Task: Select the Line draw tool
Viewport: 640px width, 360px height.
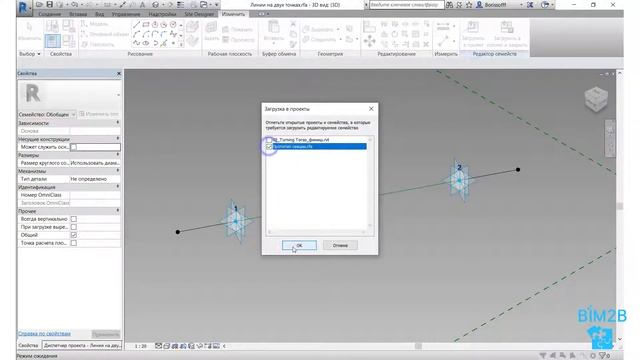Action: click(x=137, y=25)
